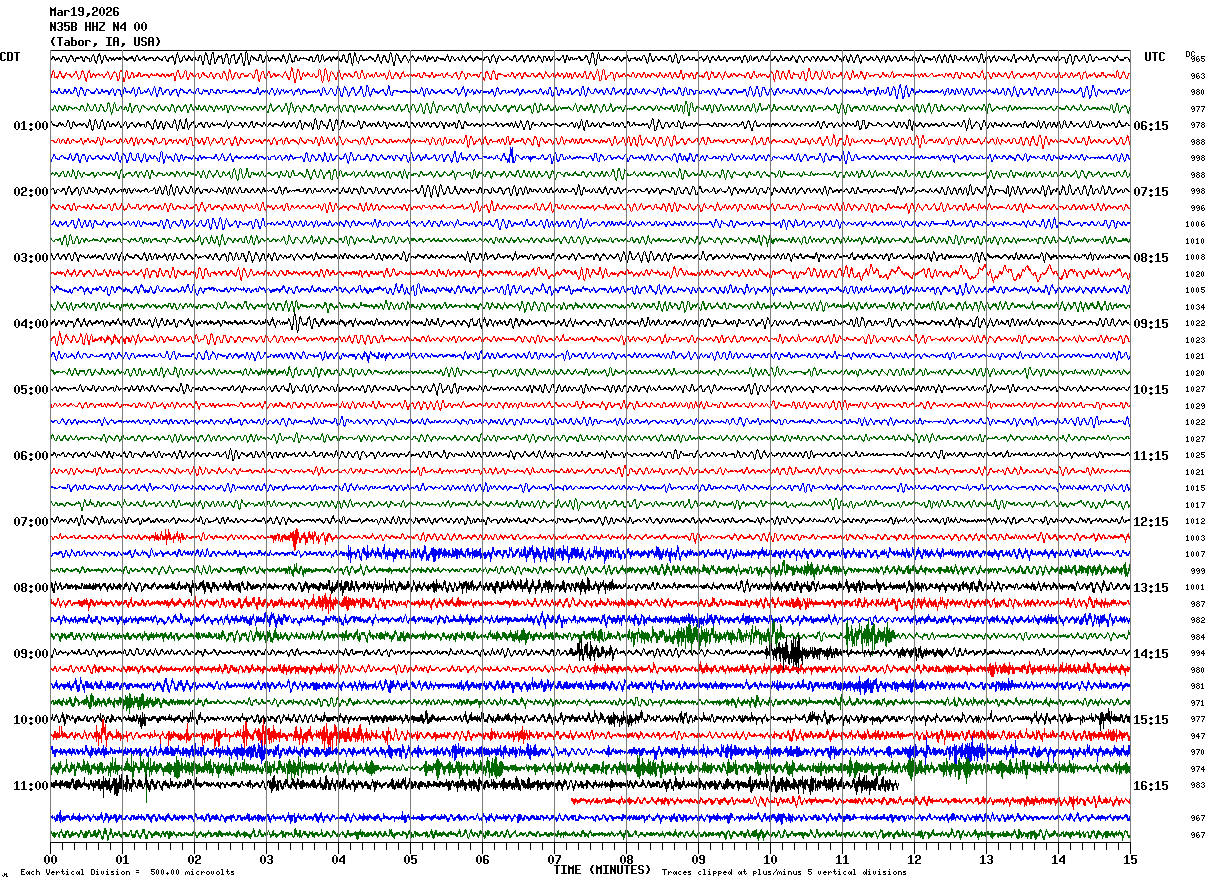Select the '07:00' CDT row label
The image size is (1210, 886).
31,522
